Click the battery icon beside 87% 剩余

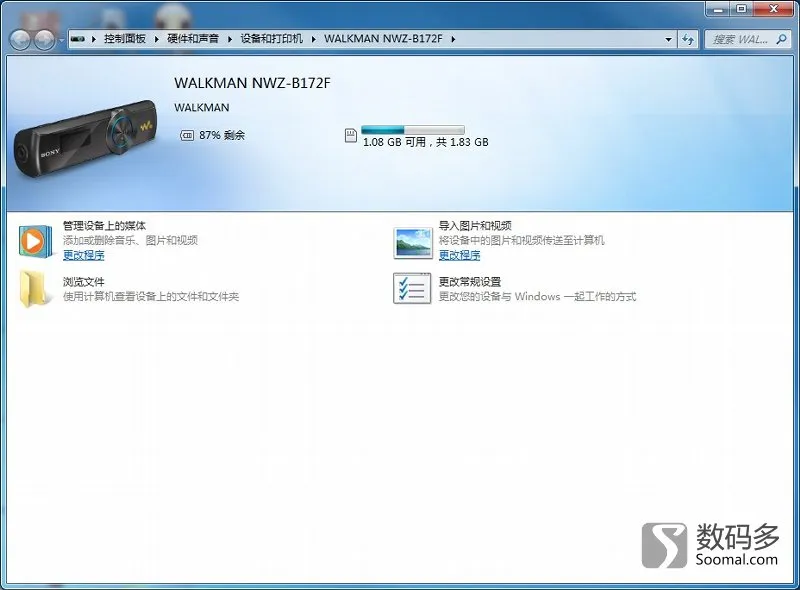pyautogui.click(x=187, y=135)
